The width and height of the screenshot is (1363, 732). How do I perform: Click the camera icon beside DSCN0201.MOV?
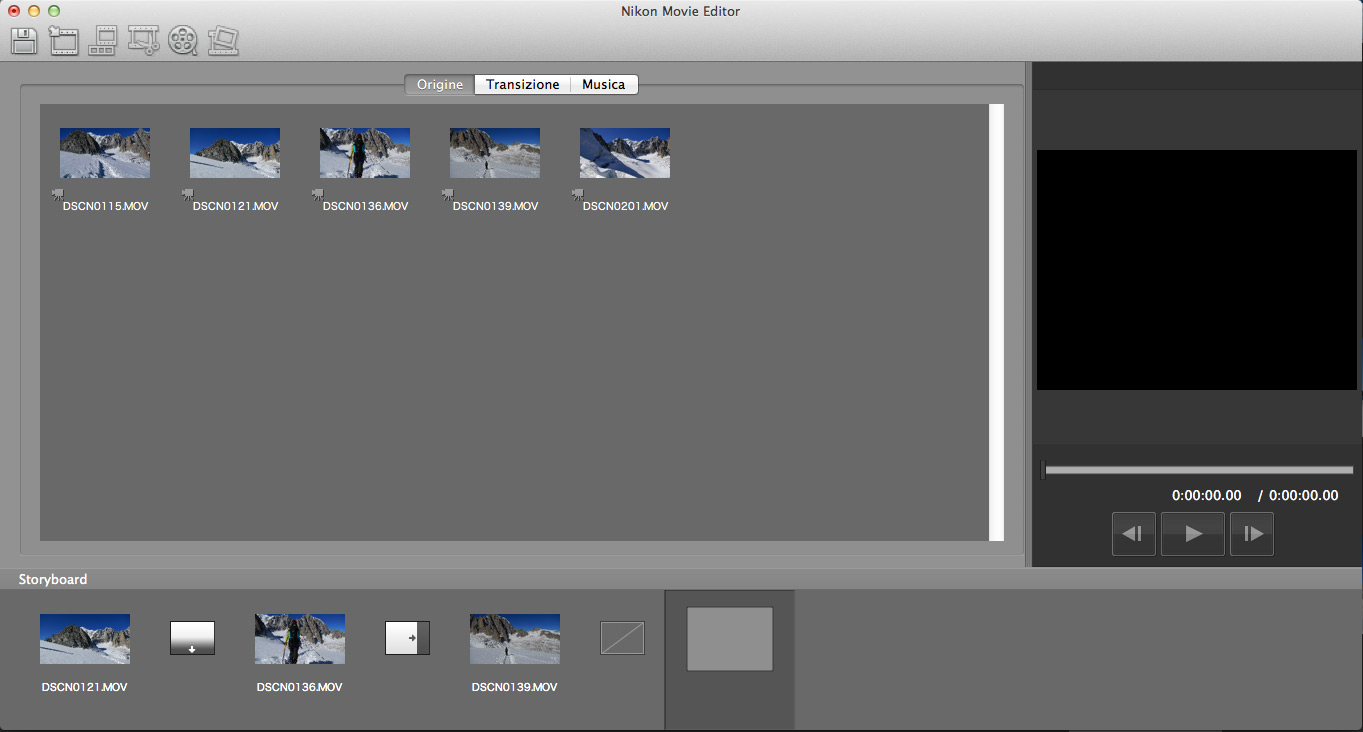pos(578,194)
